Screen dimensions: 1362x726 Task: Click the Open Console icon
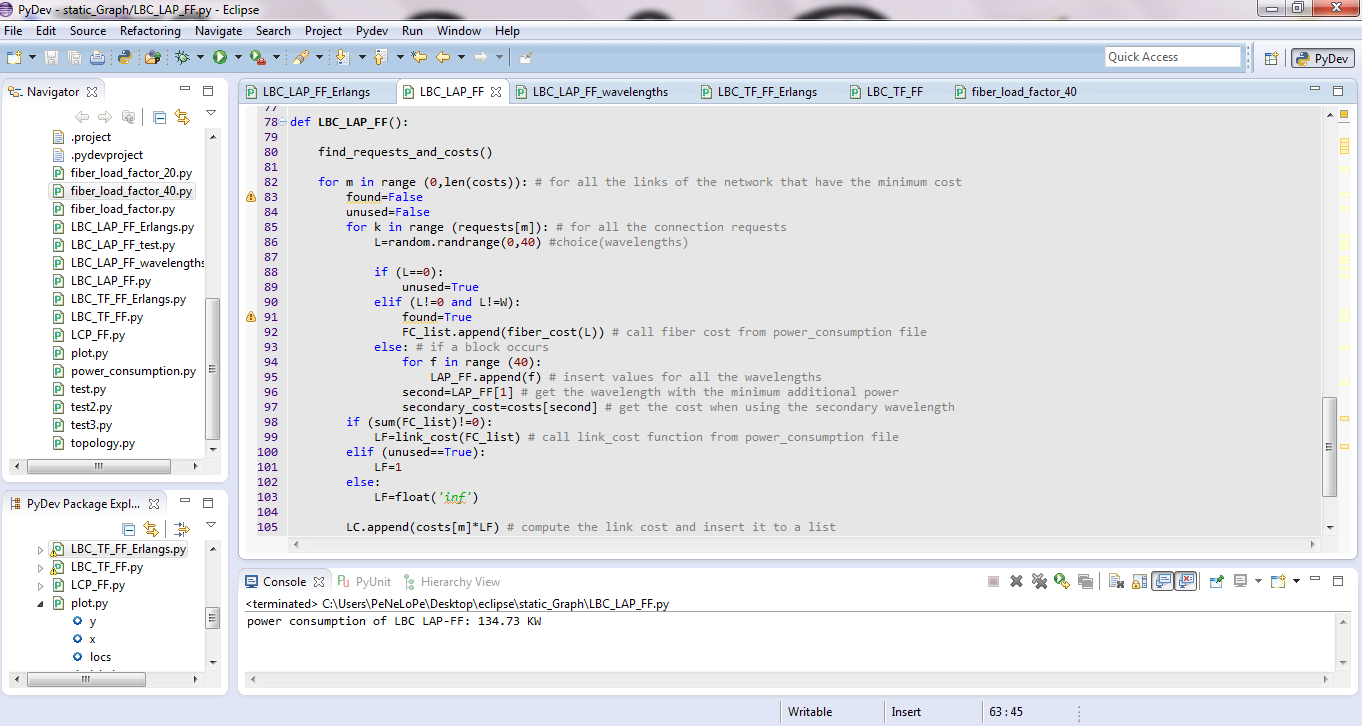point(1277,581)
